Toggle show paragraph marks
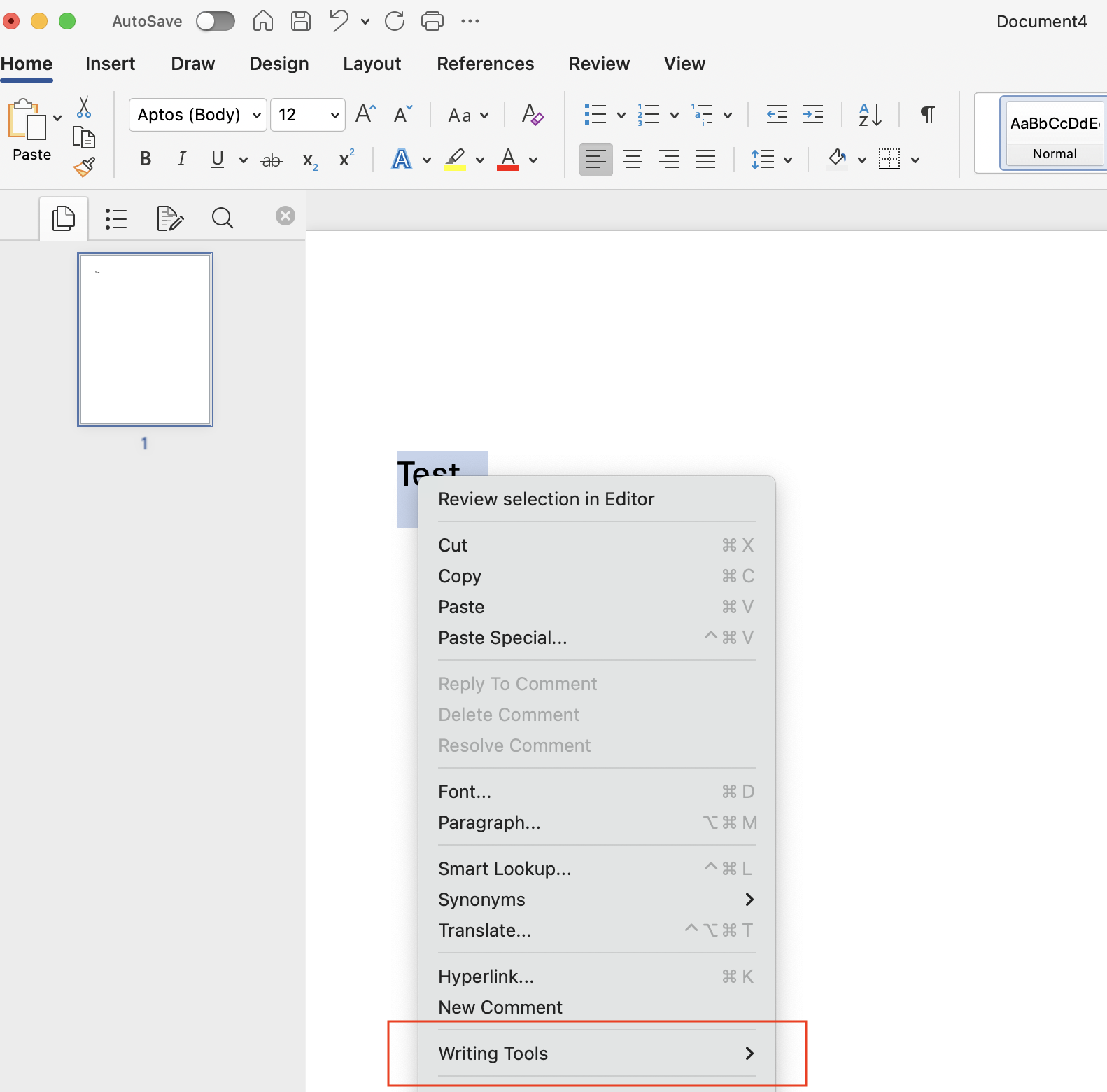The image size is (1107, 1092). pyautogui.click(x=927, y=114)
